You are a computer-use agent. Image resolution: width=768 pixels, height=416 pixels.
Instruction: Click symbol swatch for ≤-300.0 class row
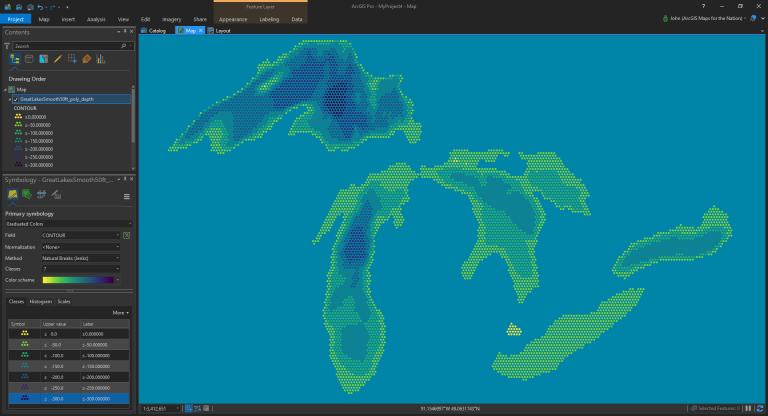pyautogui.click(x=24, y=398)
